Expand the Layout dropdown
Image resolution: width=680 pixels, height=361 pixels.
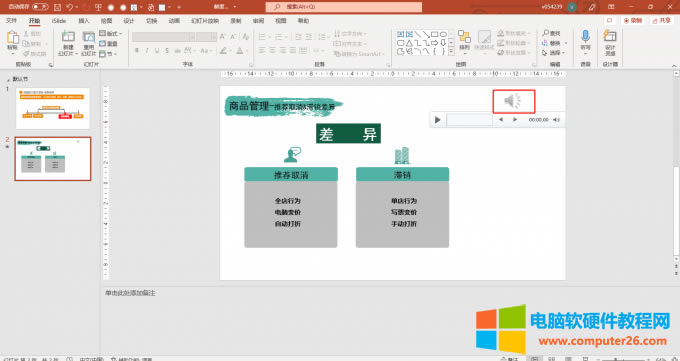click(111, 33)
